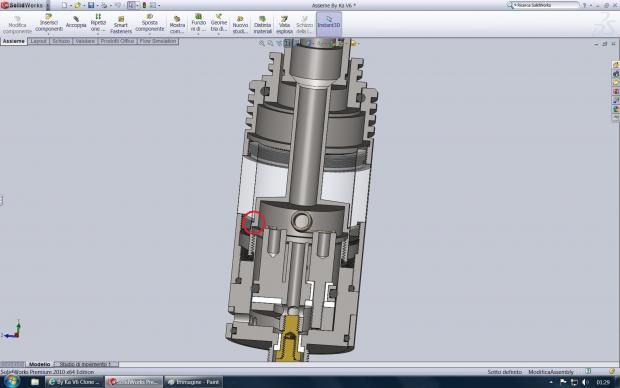620x388 pixels.
Task: Select the Modello tab at bottom
Action: (x=40, y=364)
